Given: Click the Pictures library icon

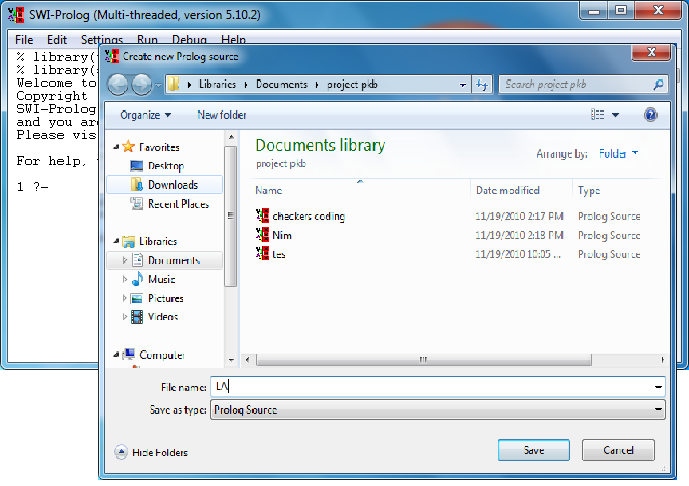Looking at the screenshot, I should click(x=137, y=298).
